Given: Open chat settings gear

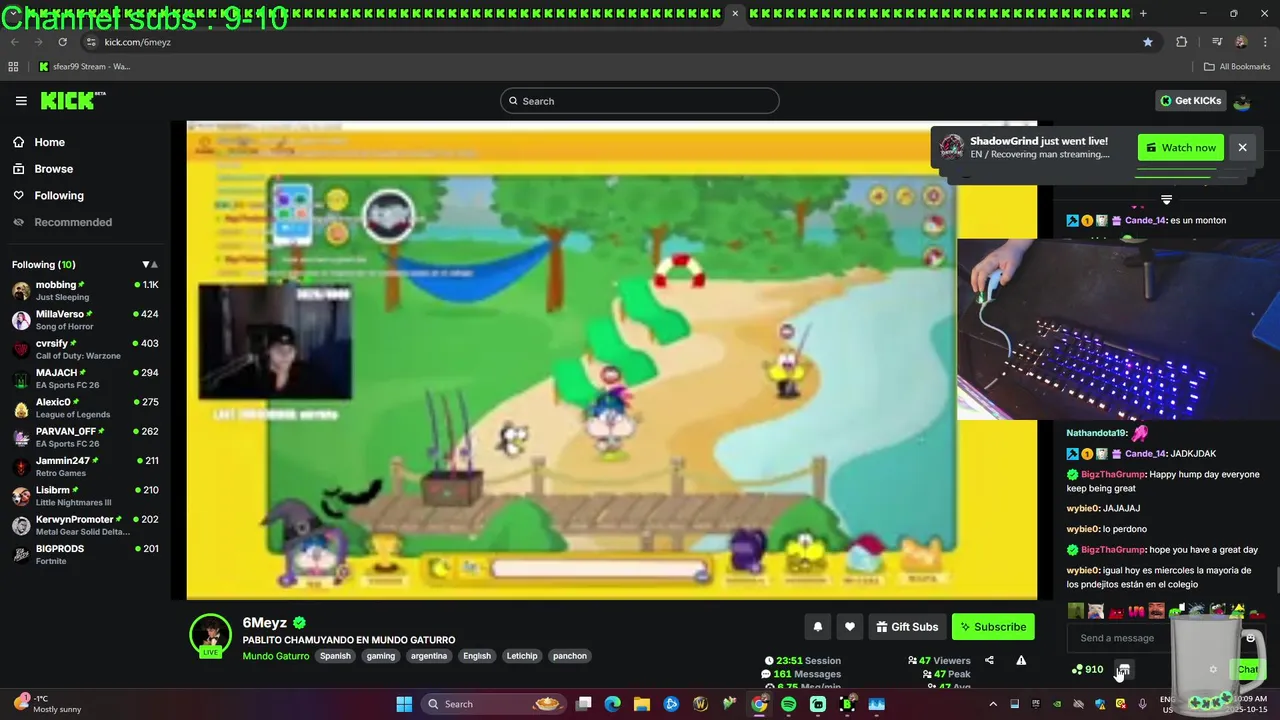Looking at the screenshot, I should [1213, 670].
